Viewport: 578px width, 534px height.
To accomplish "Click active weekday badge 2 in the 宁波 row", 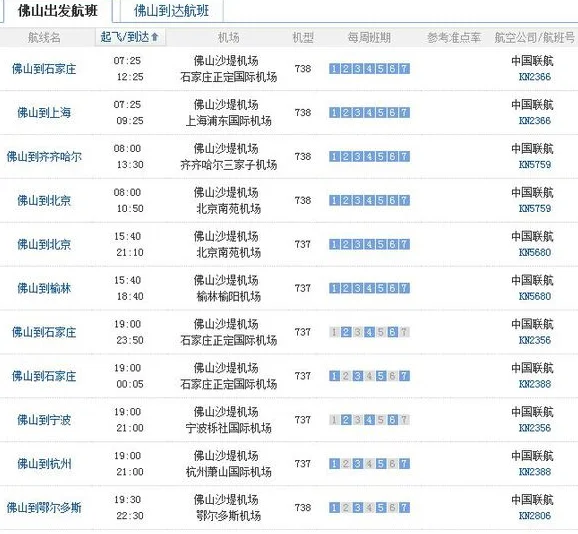I will (346, 419).
